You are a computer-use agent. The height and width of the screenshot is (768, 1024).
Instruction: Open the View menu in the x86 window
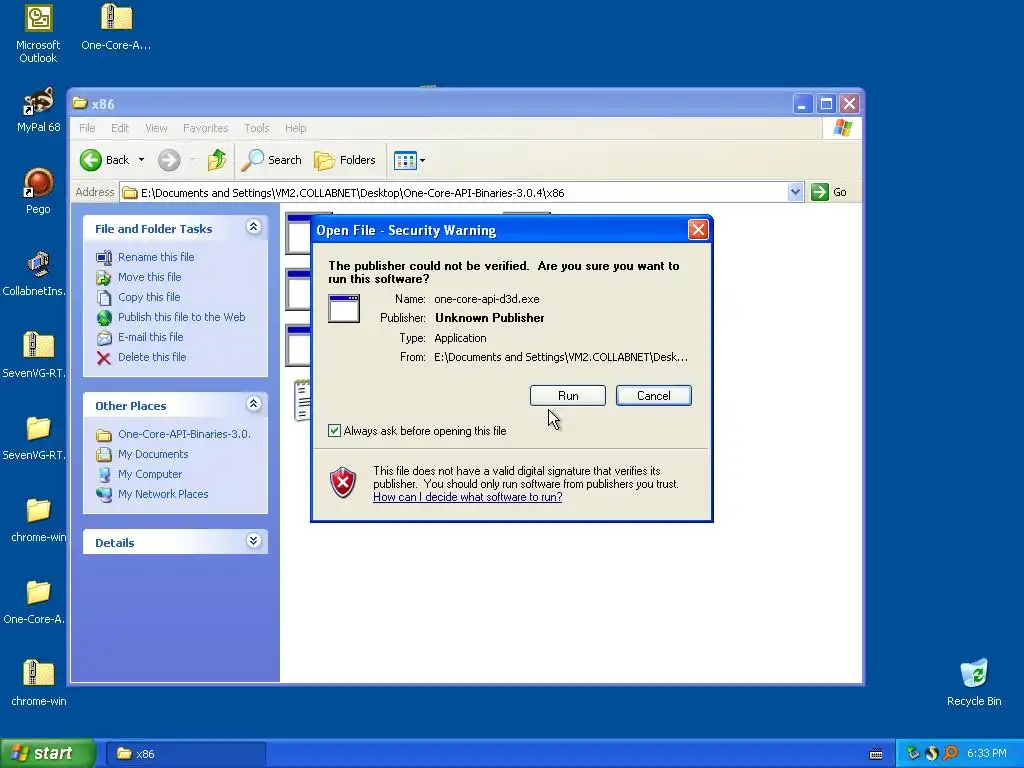(x=156, y=128)
